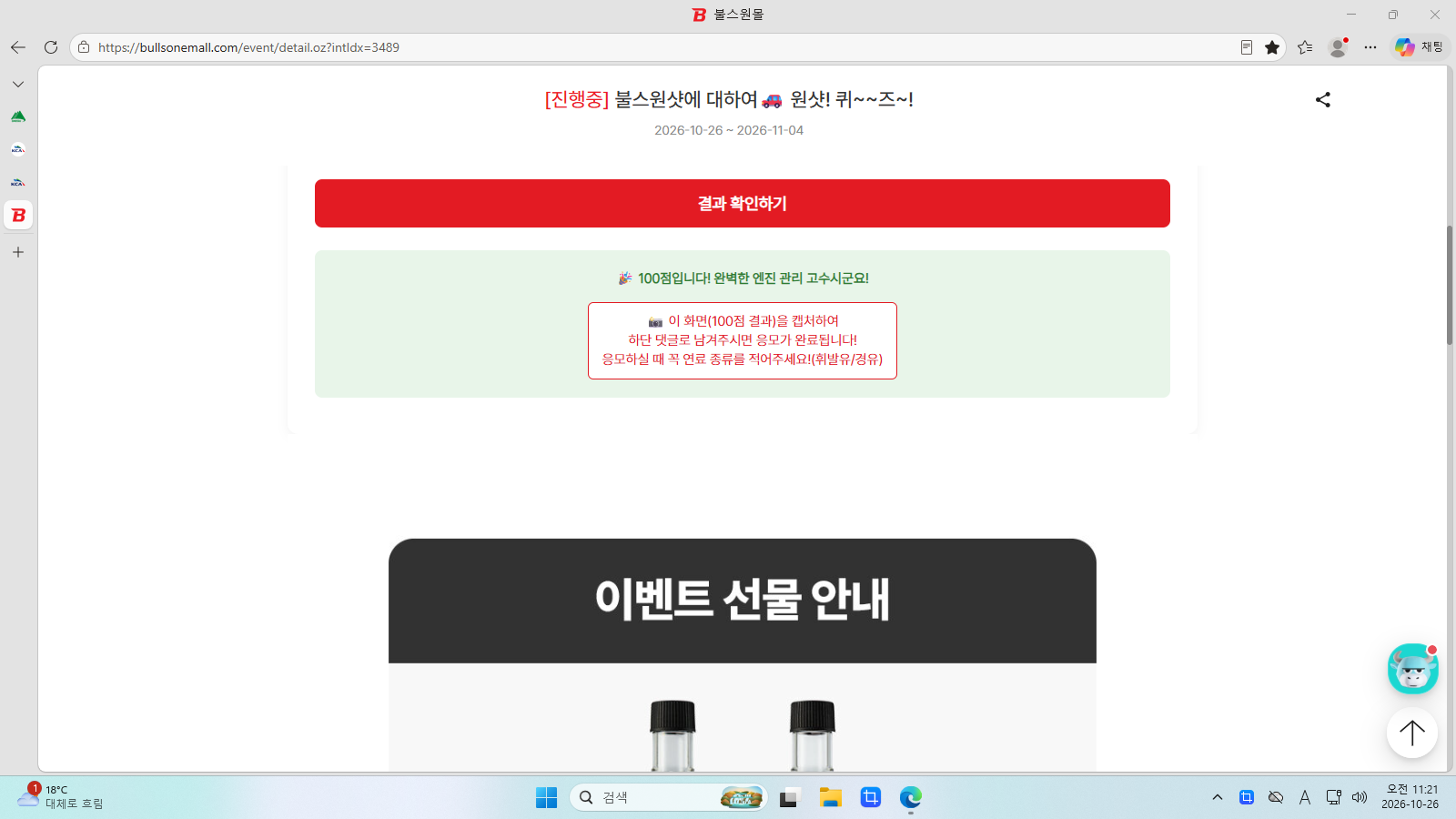Open the Windows Start menu
The height and width of the screenshot is (819, 1456).
pyautogui.click(x=546, y=798)
